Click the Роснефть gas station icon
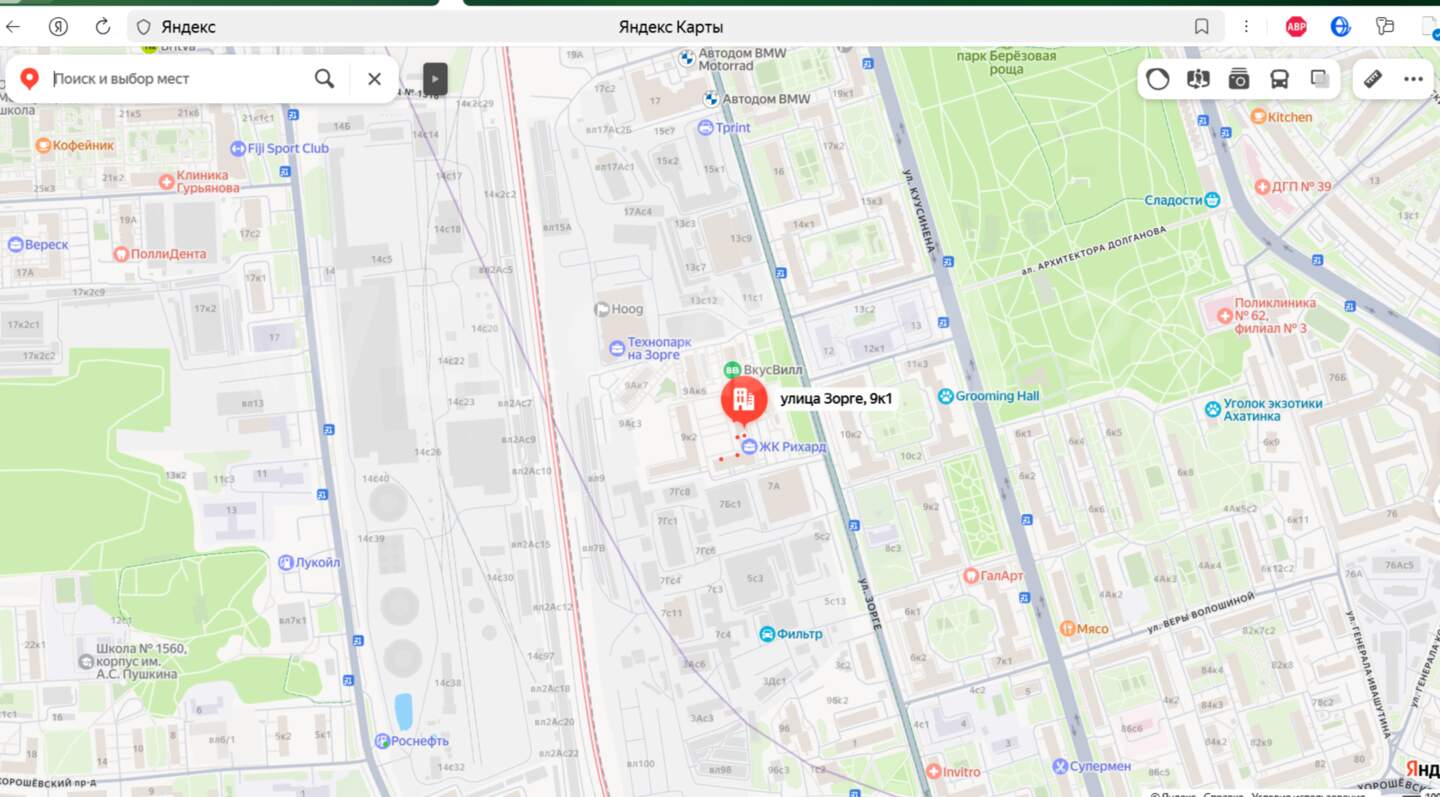This screenshot has width=1440, height=797. (382, 741)
